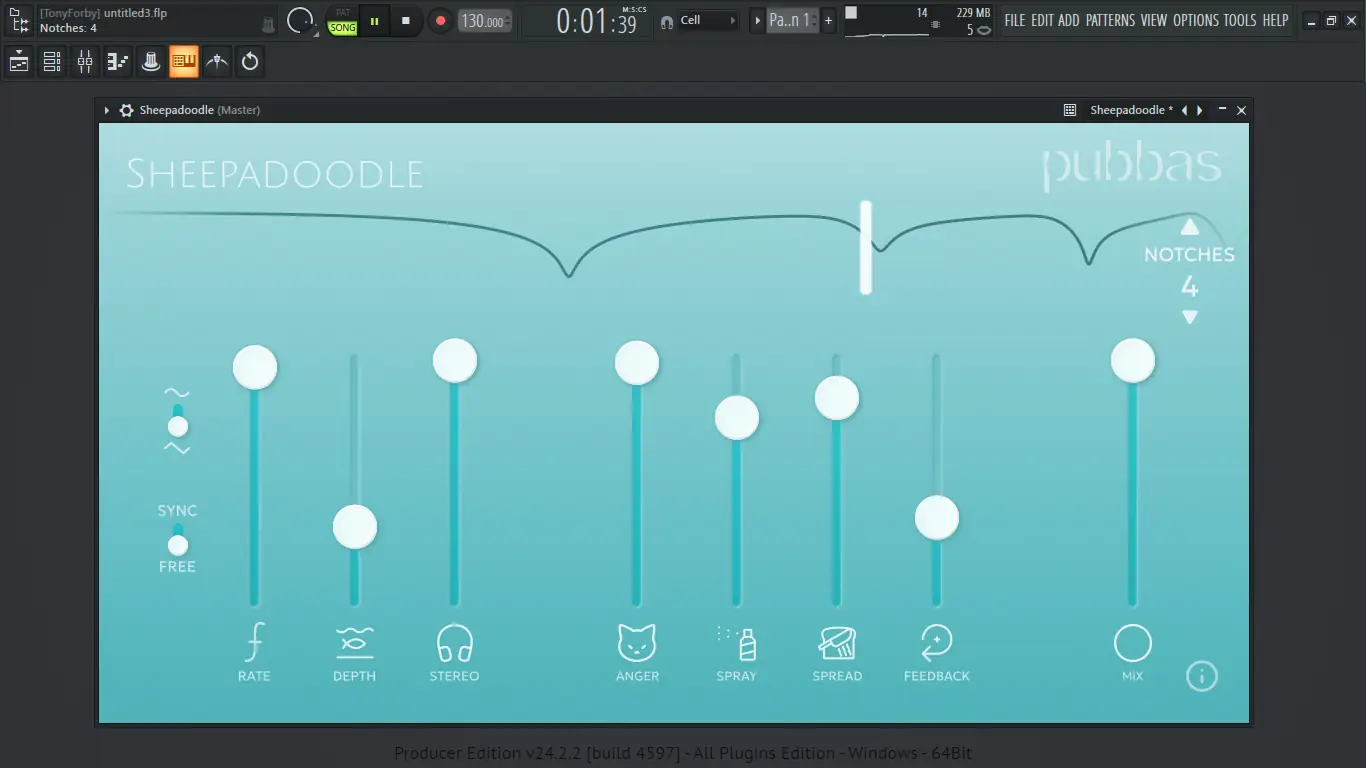Screen dimensions: 1366x768
Task: Click the knob-shaped plugin toolbar icon
Action: [151, 62]
